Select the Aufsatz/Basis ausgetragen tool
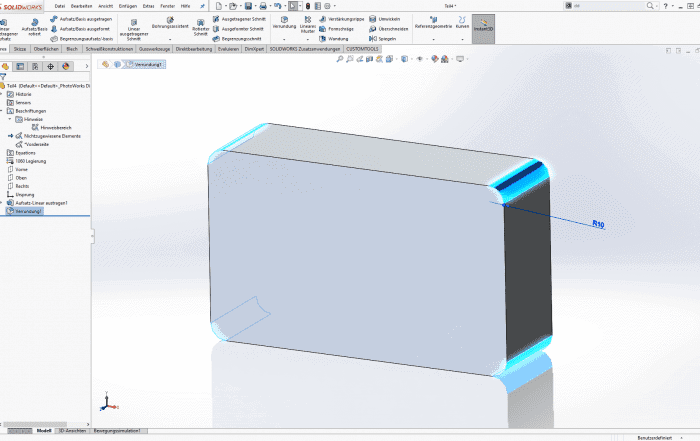 pos(81,19)
